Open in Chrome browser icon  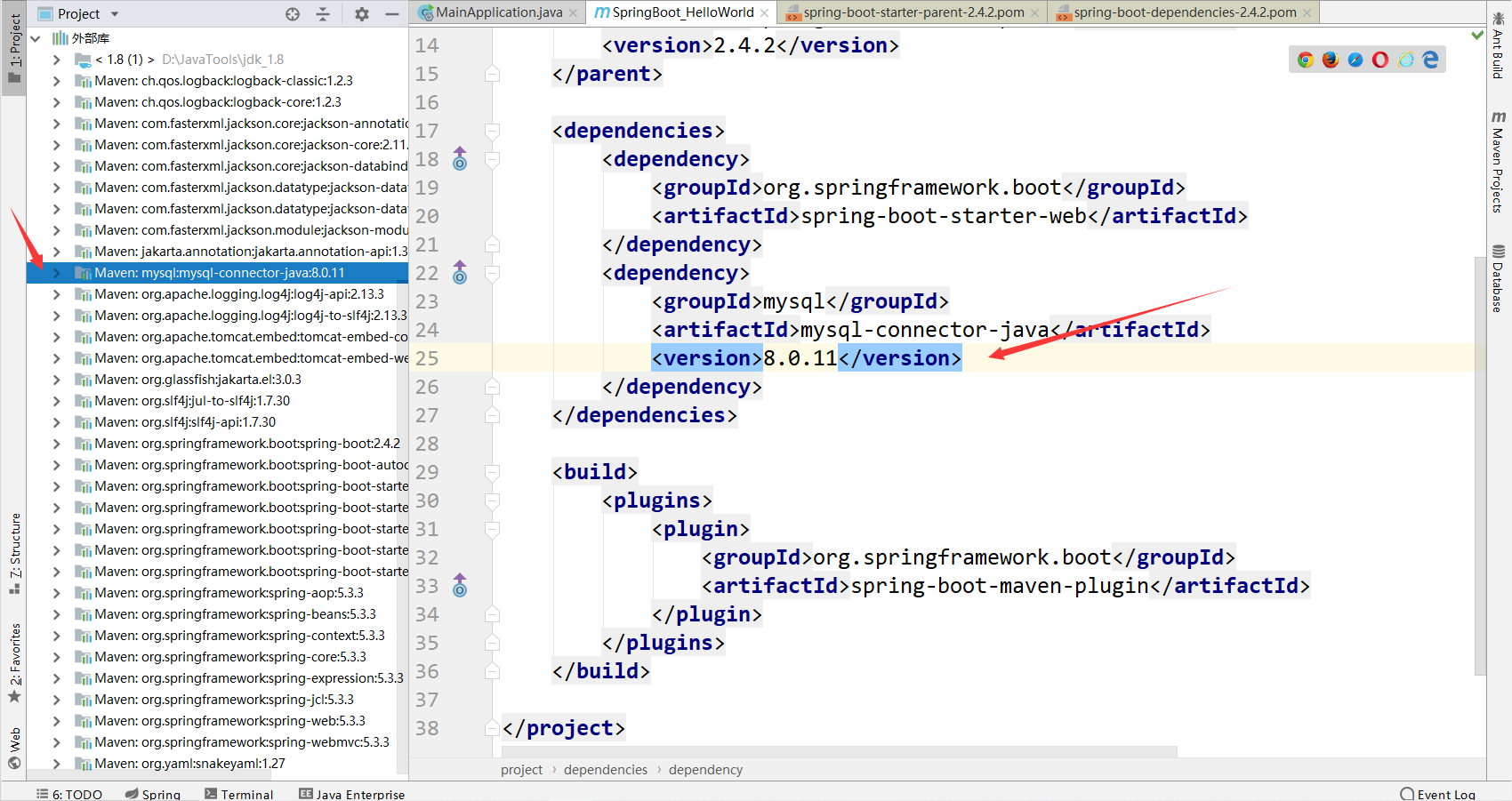tap(1306, 60)
